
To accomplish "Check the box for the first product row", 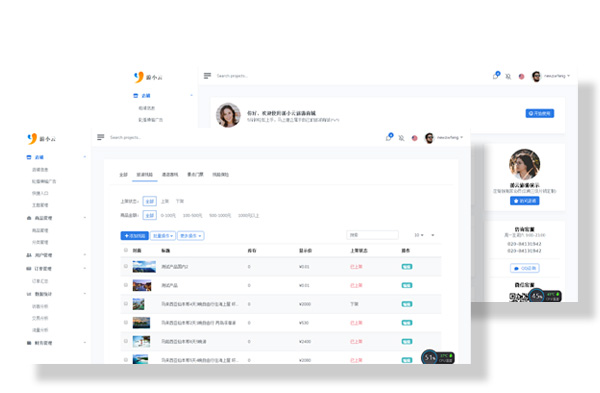I will 126,266.
